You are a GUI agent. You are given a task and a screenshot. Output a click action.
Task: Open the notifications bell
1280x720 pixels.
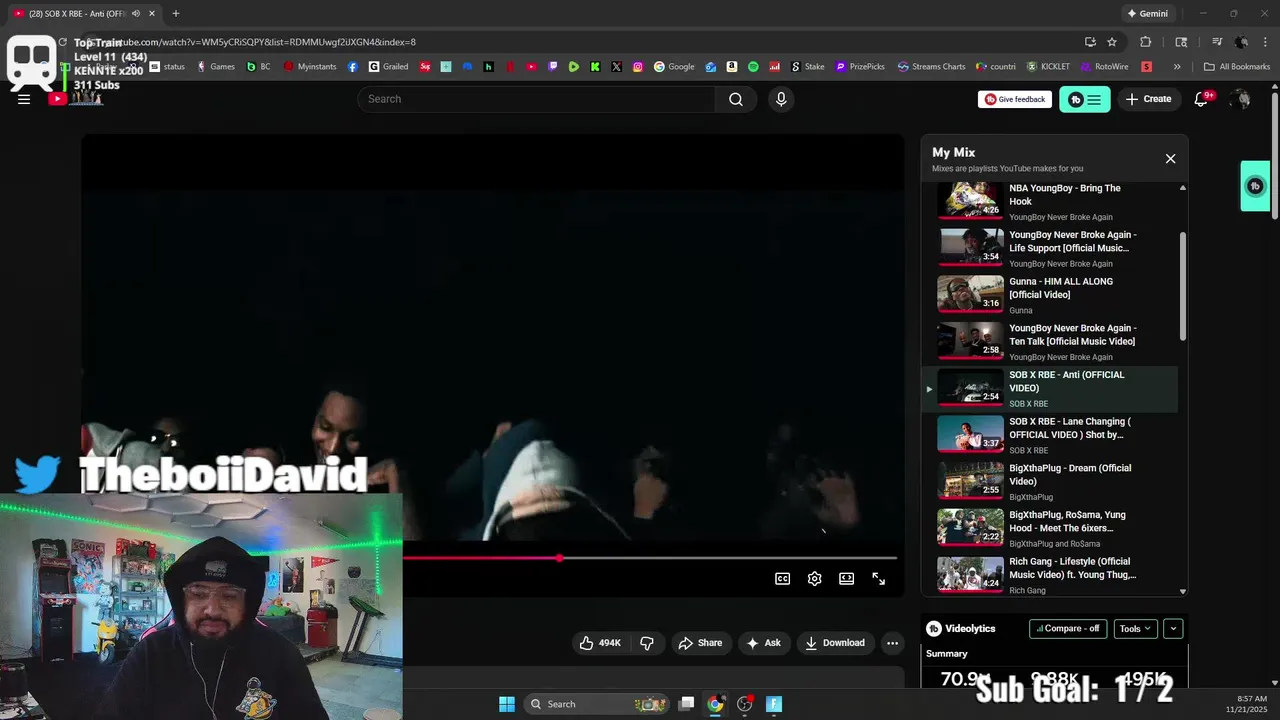(1202, 99)
